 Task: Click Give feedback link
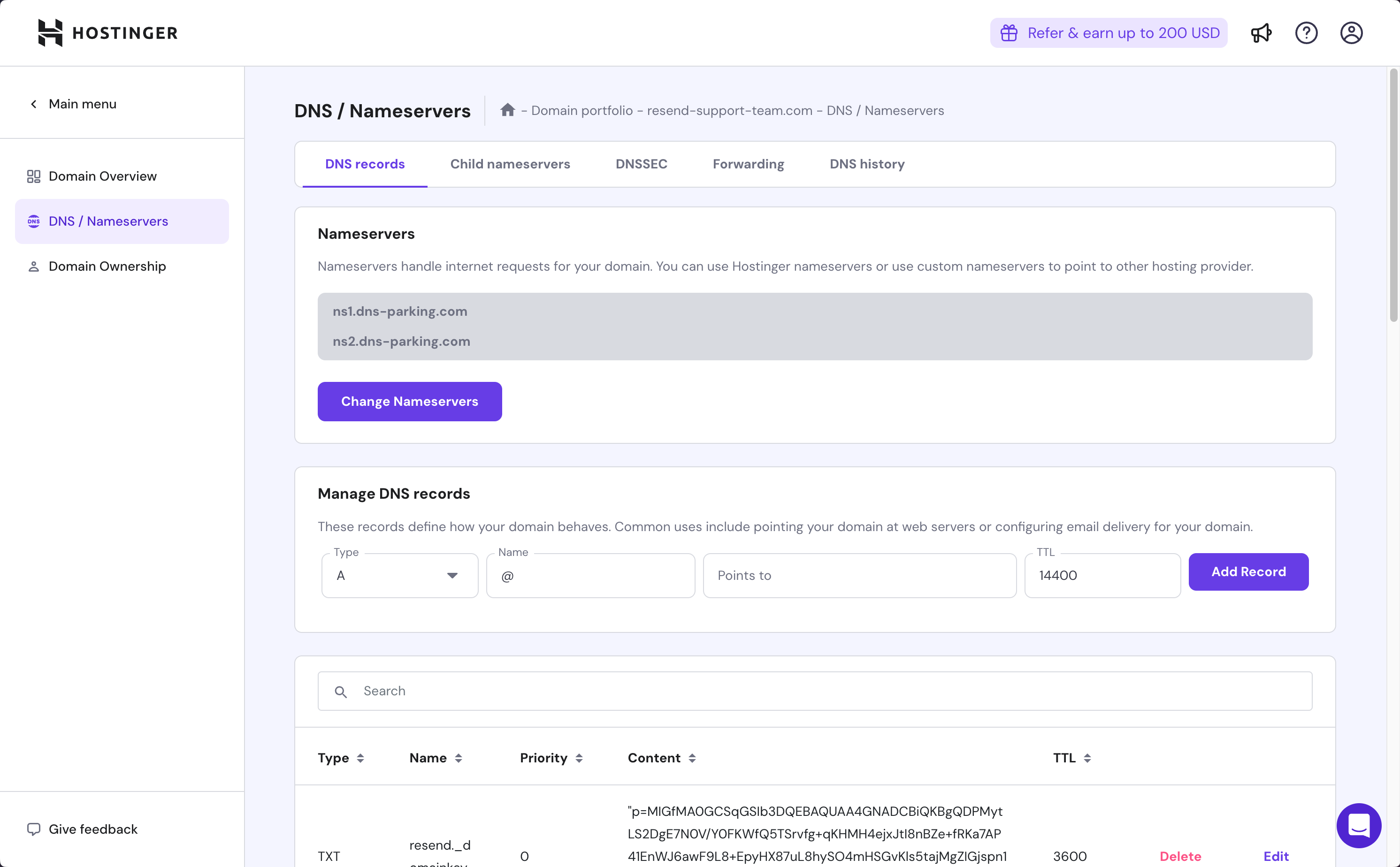93,829
